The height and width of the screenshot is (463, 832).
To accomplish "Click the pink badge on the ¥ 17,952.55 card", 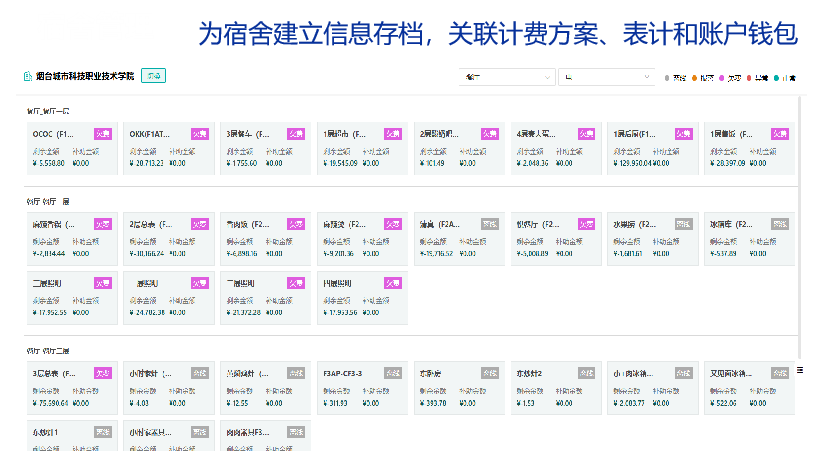I will [x=102, y=283].
